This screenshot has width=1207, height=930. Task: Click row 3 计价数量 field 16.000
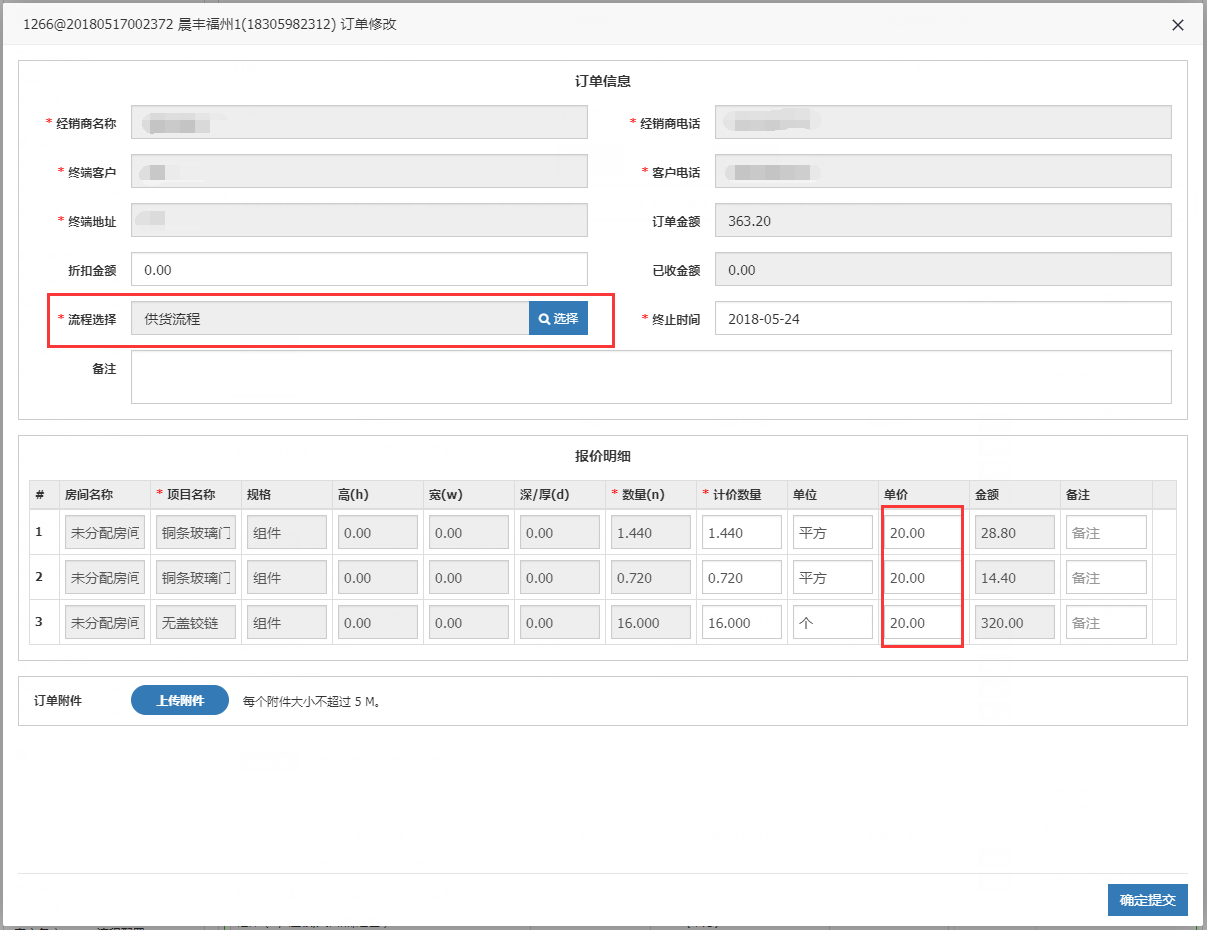(x=741, y=623)
